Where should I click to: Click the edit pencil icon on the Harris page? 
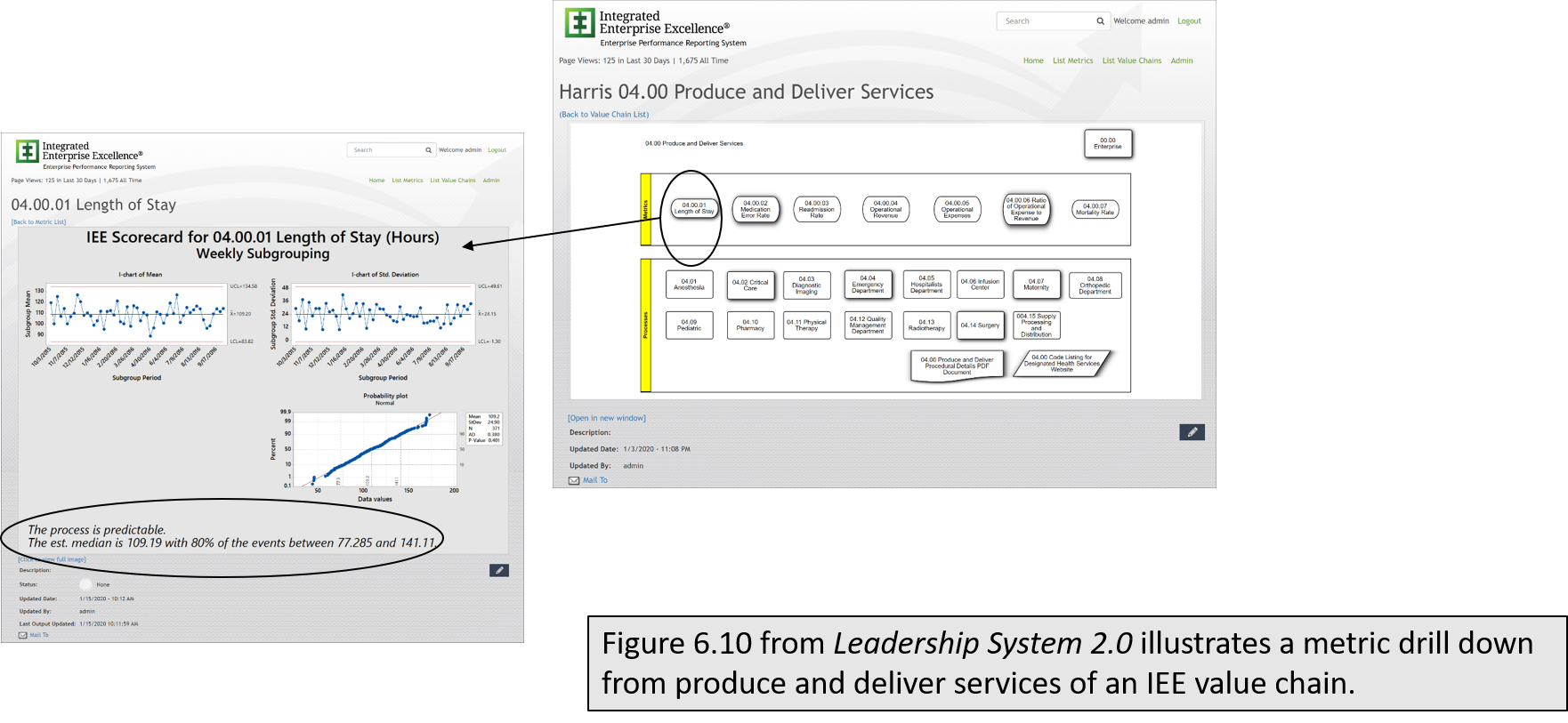pos(1192,432)
